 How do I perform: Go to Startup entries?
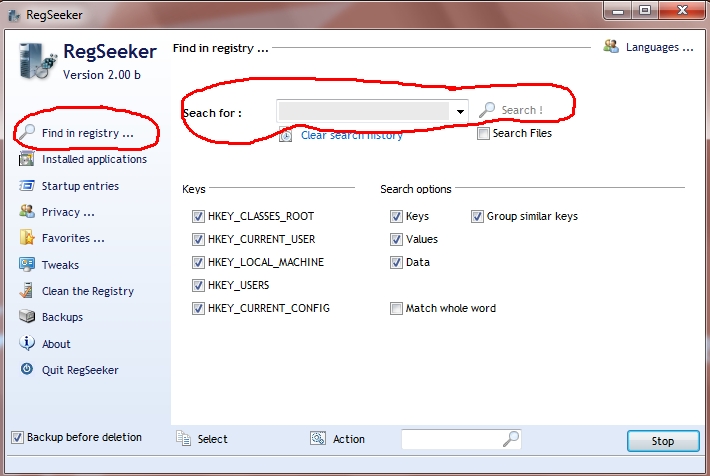tap(80, 186)
